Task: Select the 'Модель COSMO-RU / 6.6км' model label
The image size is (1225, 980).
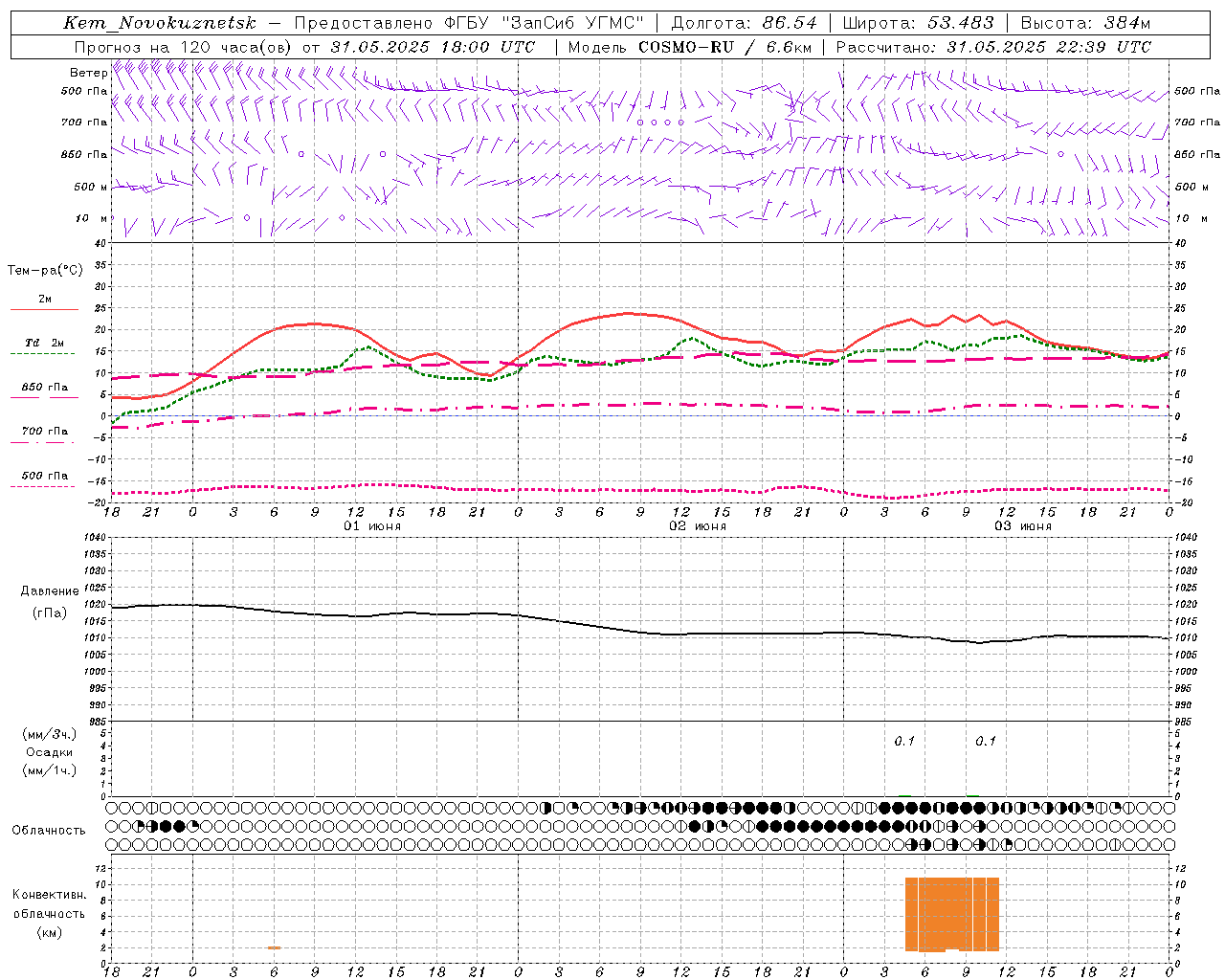Action: tap(689, 47)
